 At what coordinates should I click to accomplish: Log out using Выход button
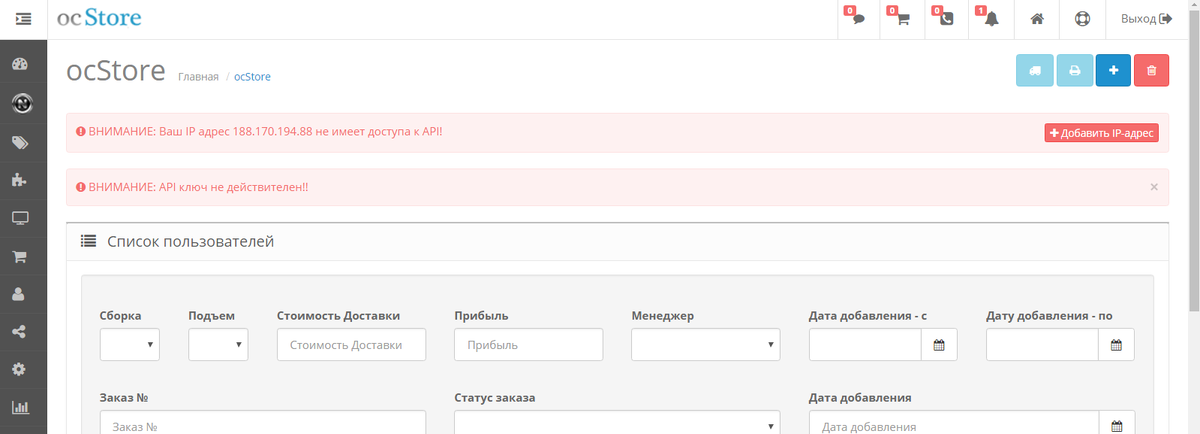click(1146, 19)
